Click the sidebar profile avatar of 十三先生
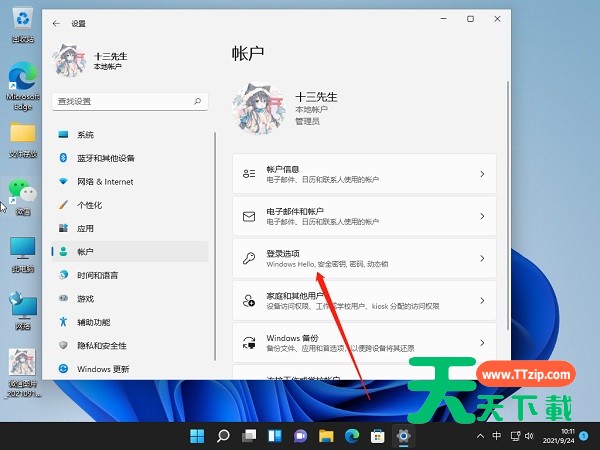The width and height of the screenshot is (600, 450). (69, 61)
